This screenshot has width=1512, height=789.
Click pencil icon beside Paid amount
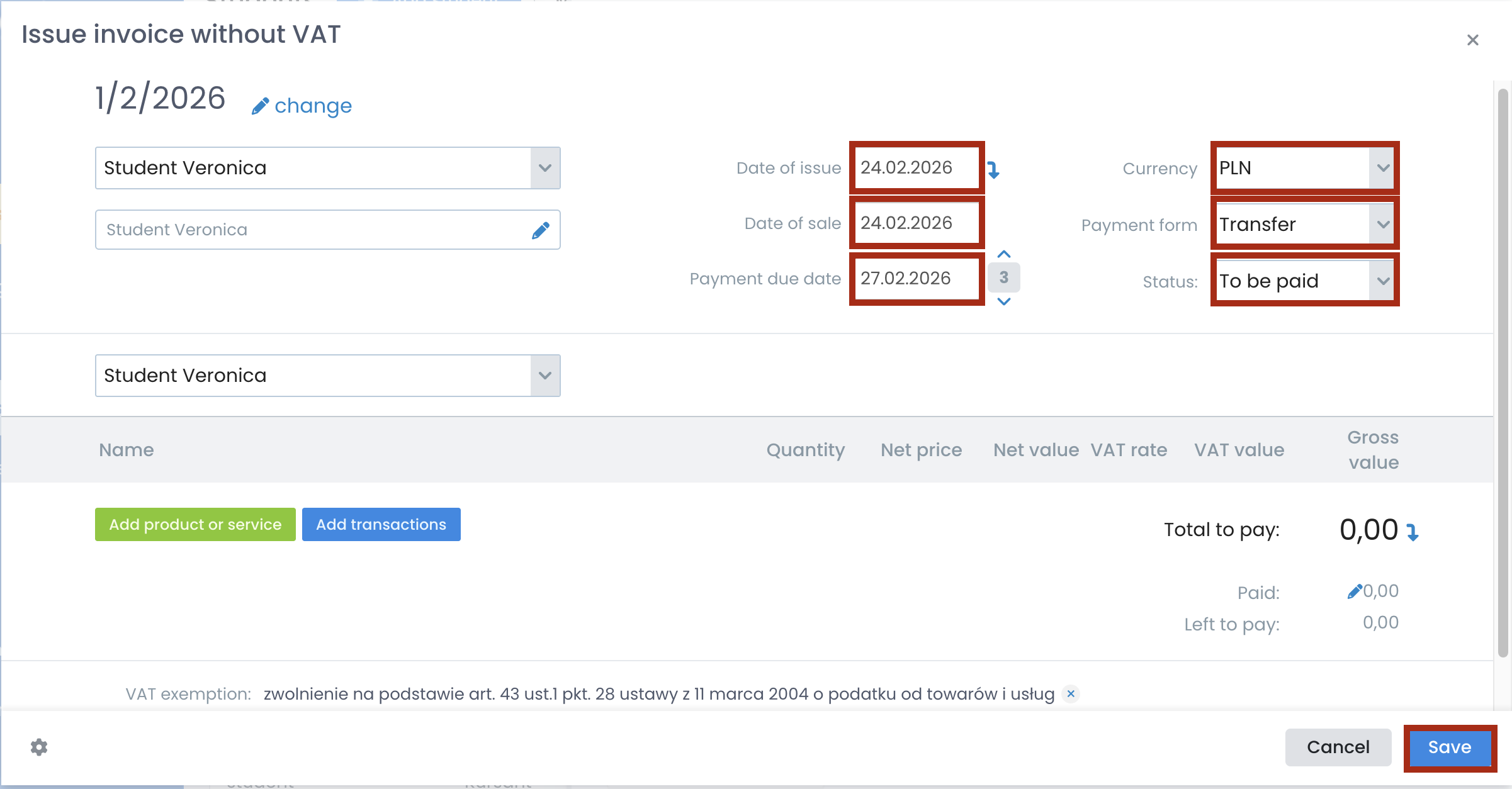[x=1354, y=591]
